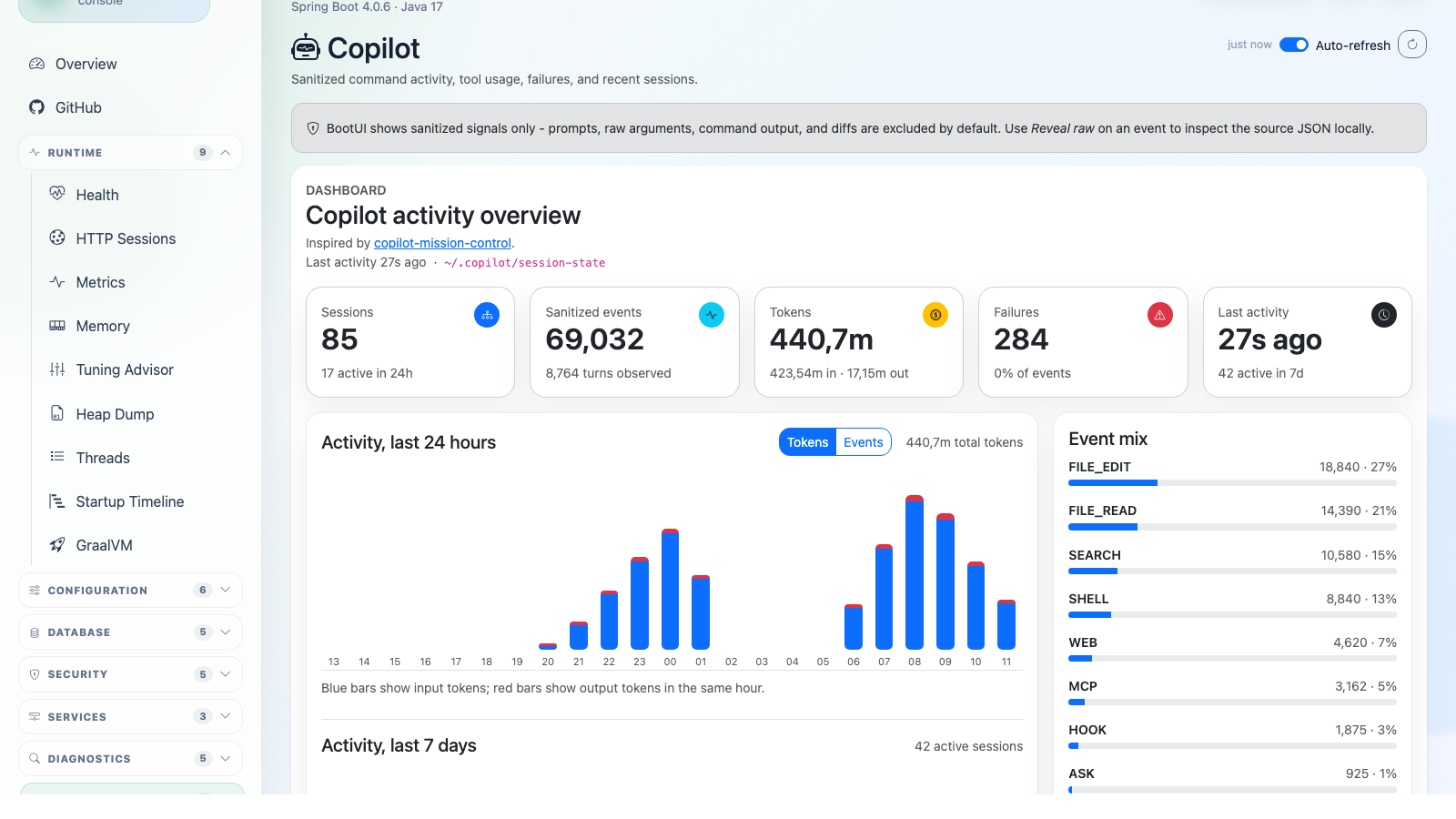Screen dimensions: 1456x819
Task: Toggle the Auto-refresh switch
Action: tap(1294, 45)
